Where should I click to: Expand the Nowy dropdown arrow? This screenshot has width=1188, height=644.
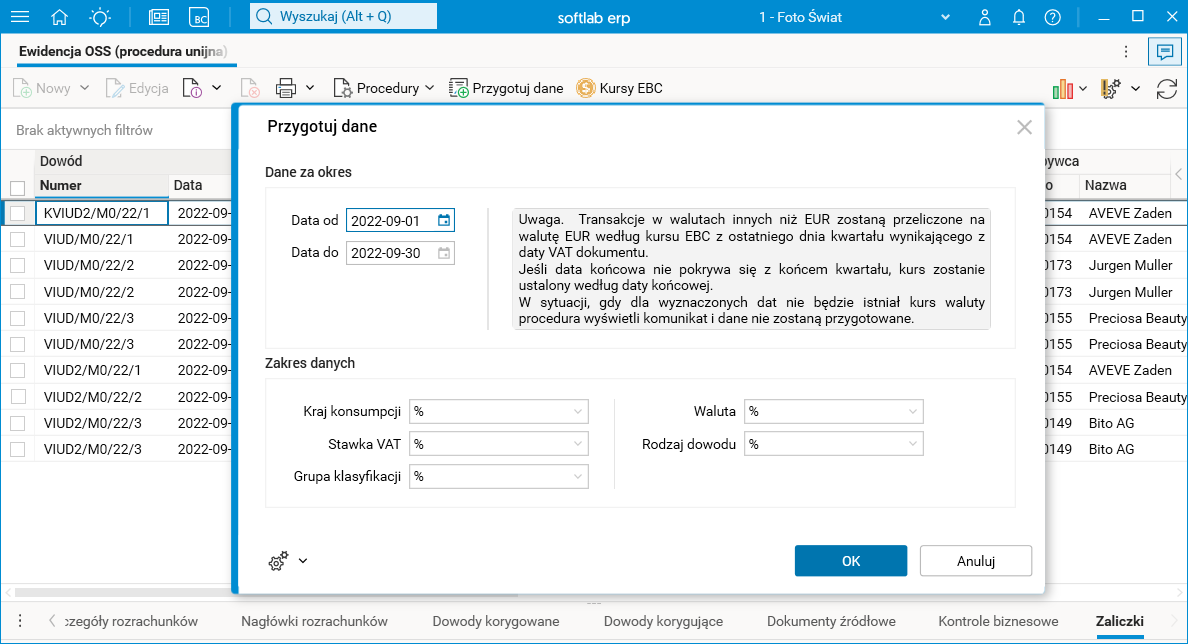[84, 89]
